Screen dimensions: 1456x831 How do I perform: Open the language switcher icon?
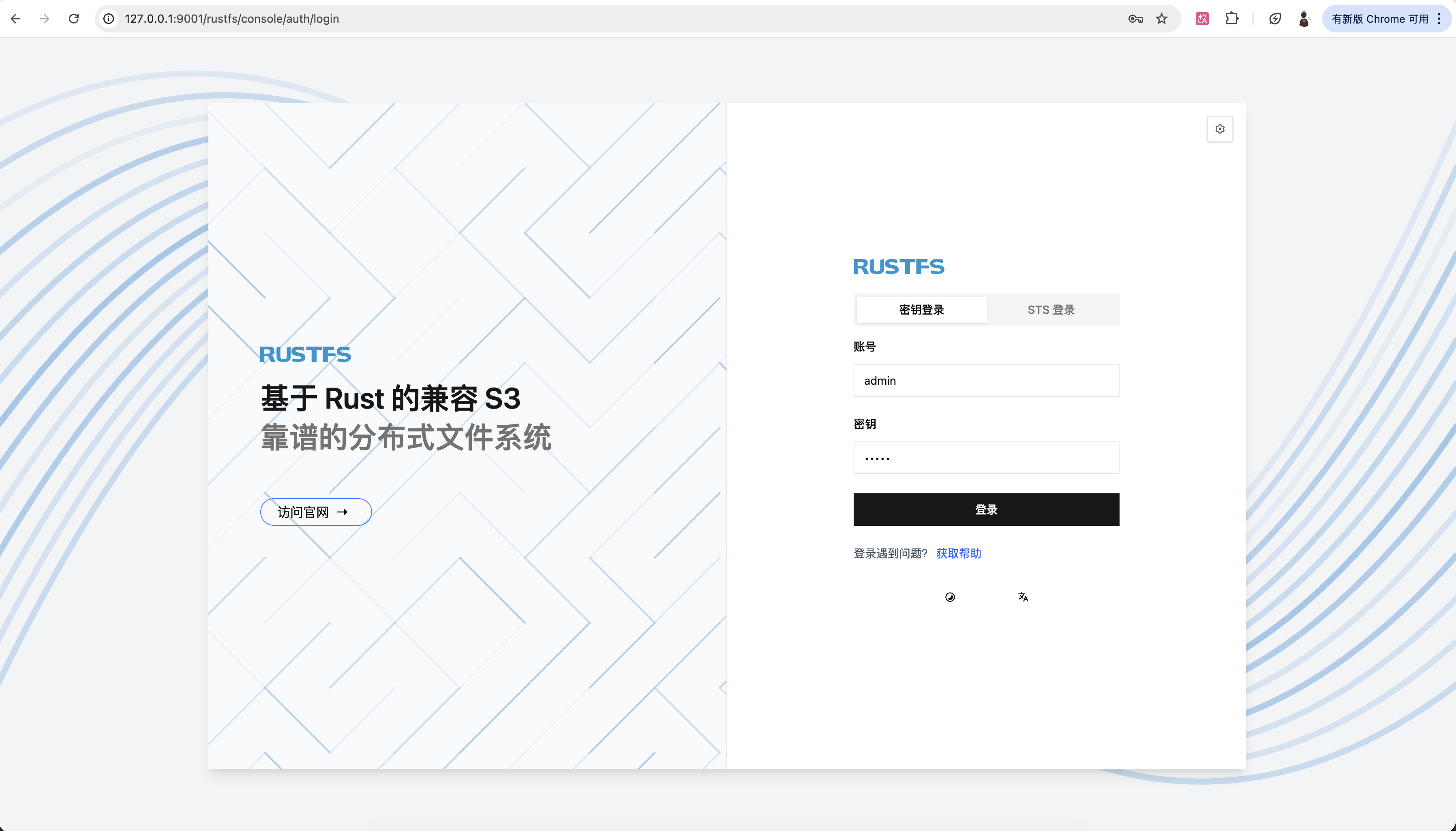(x=1023, y=597)
